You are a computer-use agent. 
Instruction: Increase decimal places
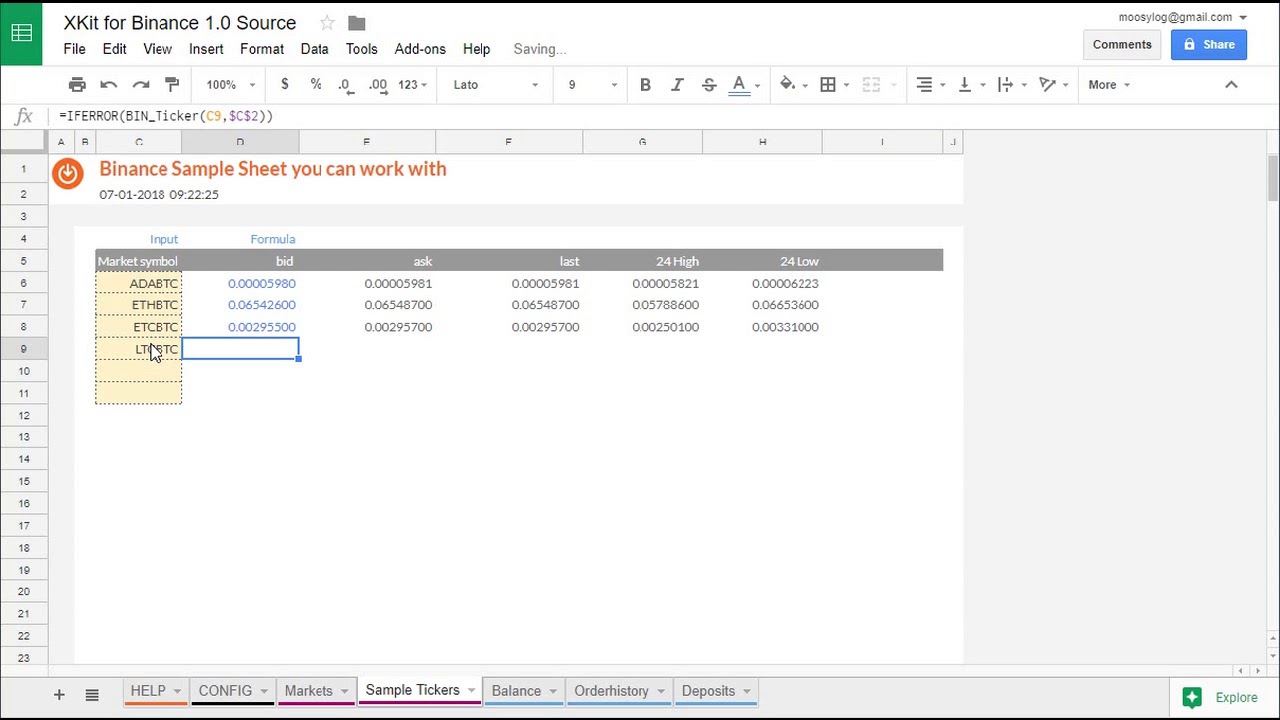pos(378,85)
